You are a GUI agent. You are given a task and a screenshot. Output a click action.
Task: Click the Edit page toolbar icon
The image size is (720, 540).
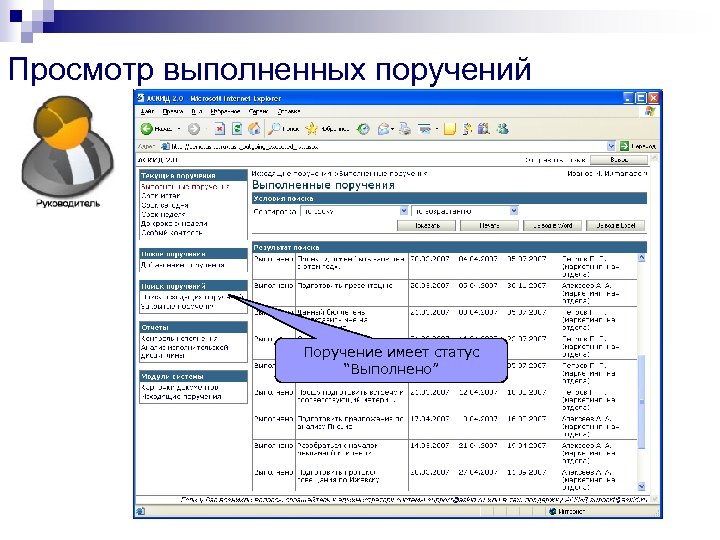point(425,129)
